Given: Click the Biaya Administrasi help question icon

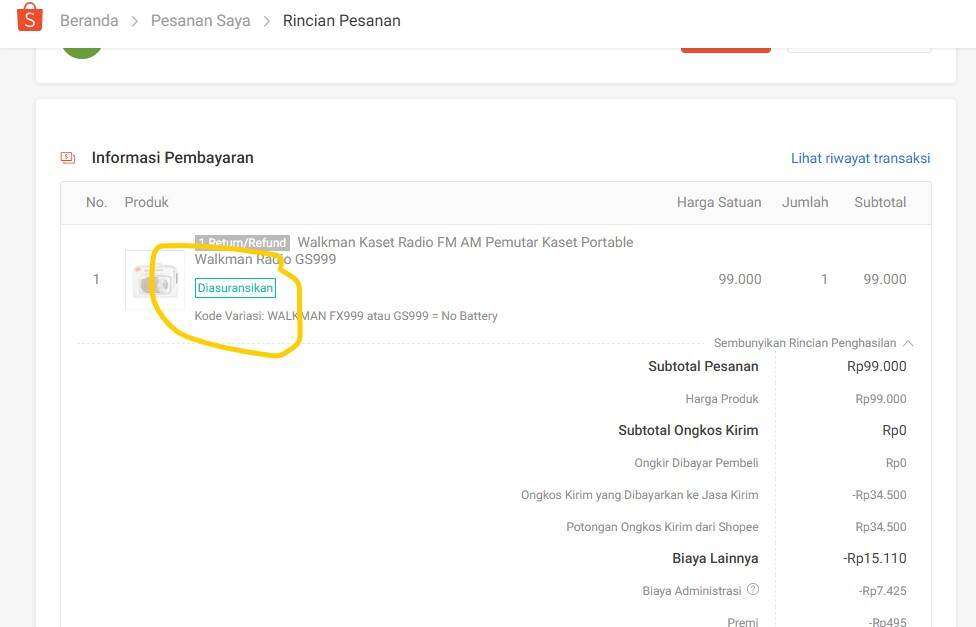Looking at the screenshot, I should 753,590.
